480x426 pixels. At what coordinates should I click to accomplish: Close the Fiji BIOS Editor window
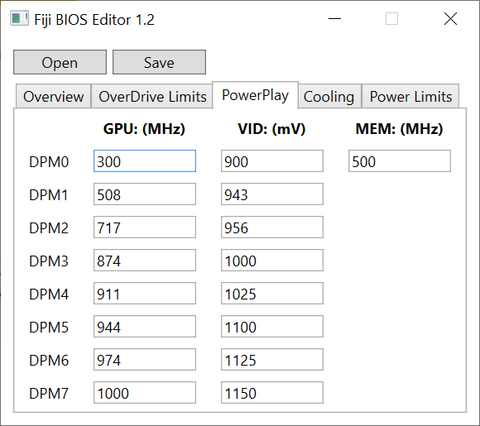coord(450,19)
